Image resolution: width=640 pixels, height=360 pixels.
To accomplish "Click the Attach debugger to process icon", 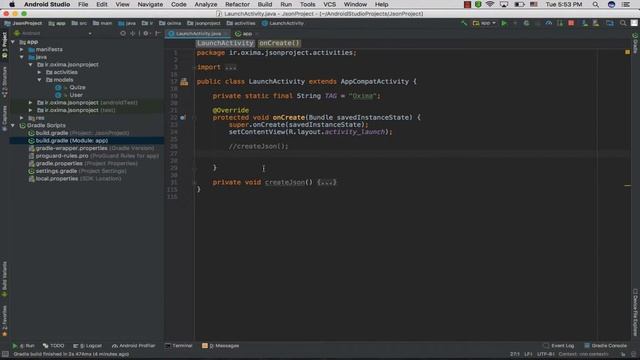I will click(560, 23).
